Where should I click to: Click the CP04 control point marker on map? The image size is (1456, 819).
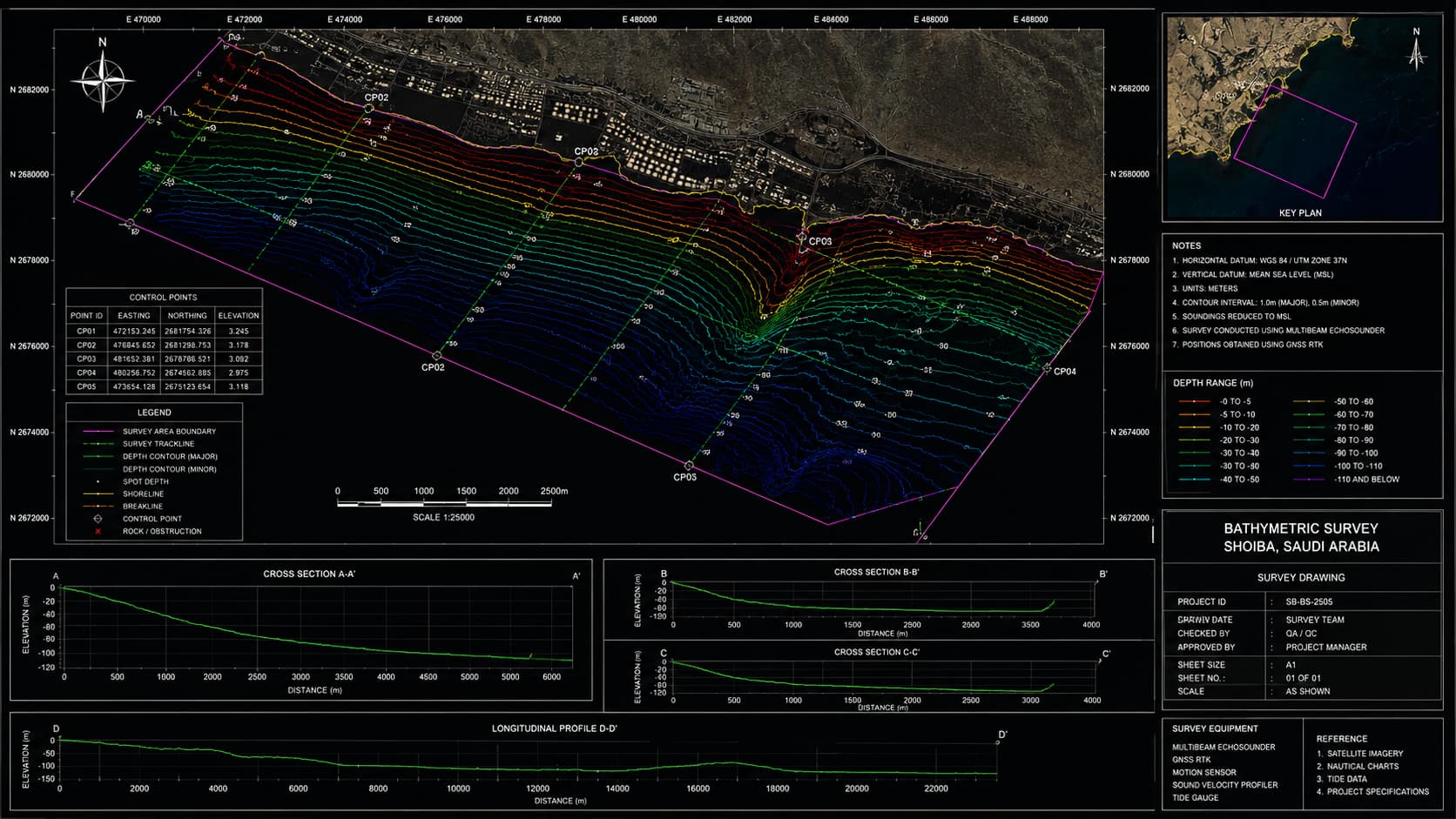[1047, 369]
